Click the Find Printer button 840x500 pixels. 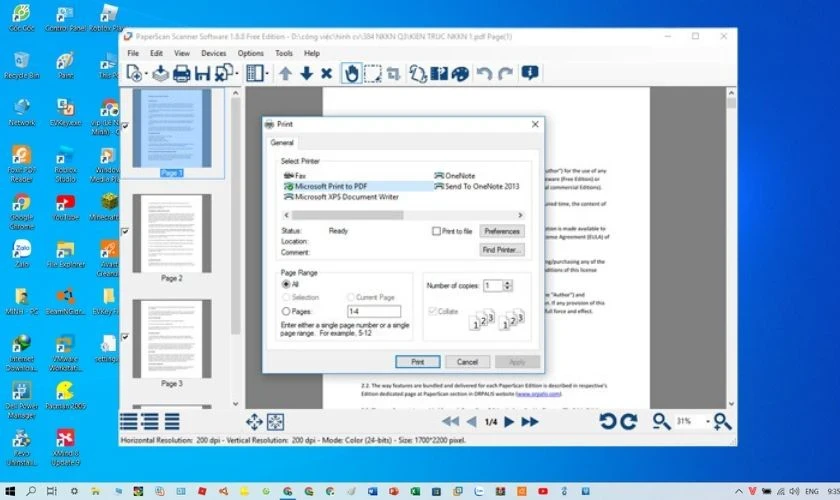(502, 250)
